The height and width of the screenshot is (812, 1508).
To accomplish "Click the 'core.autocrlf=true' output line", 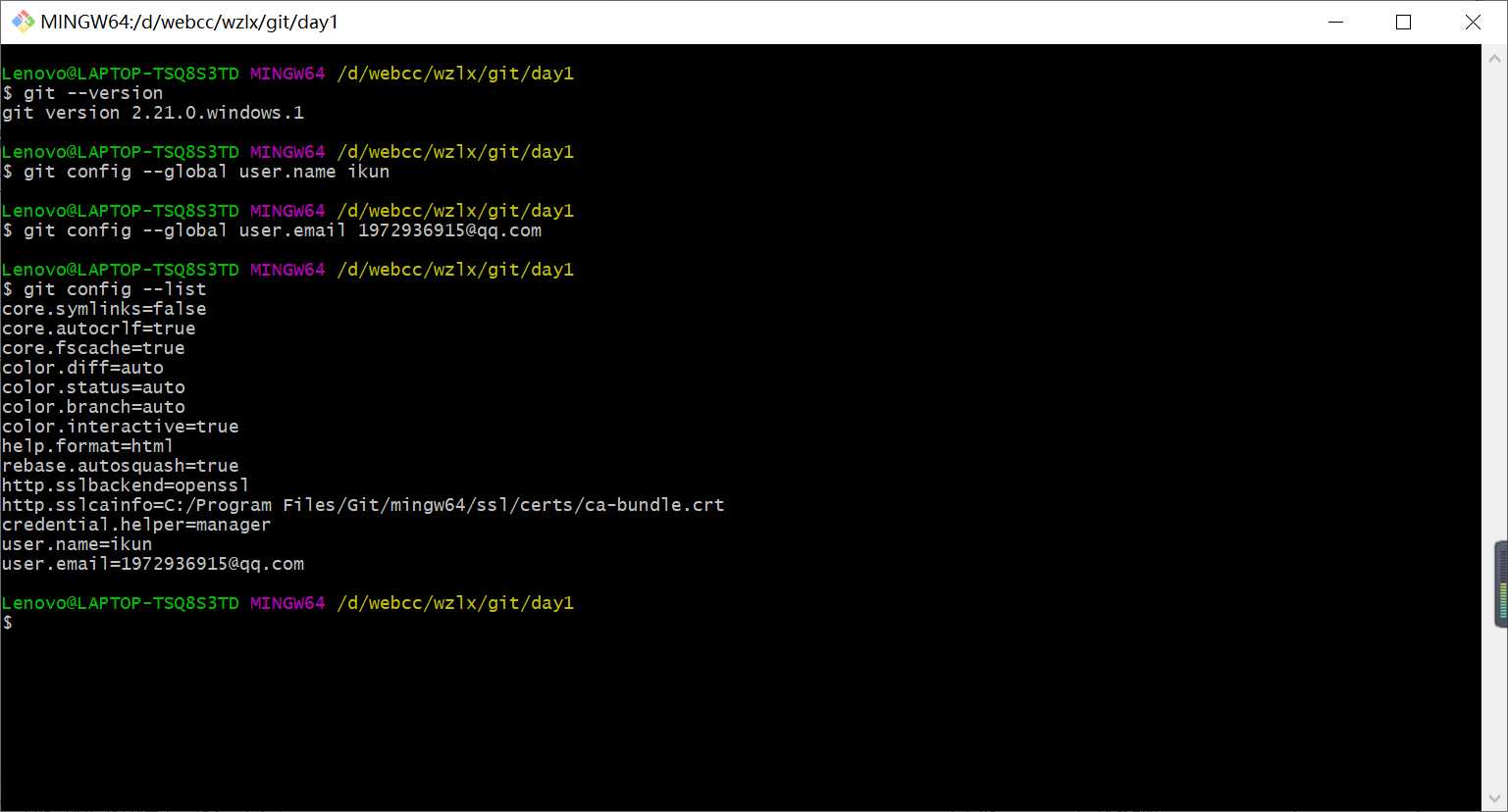I will pyautogui.click(x=99, y=329).
